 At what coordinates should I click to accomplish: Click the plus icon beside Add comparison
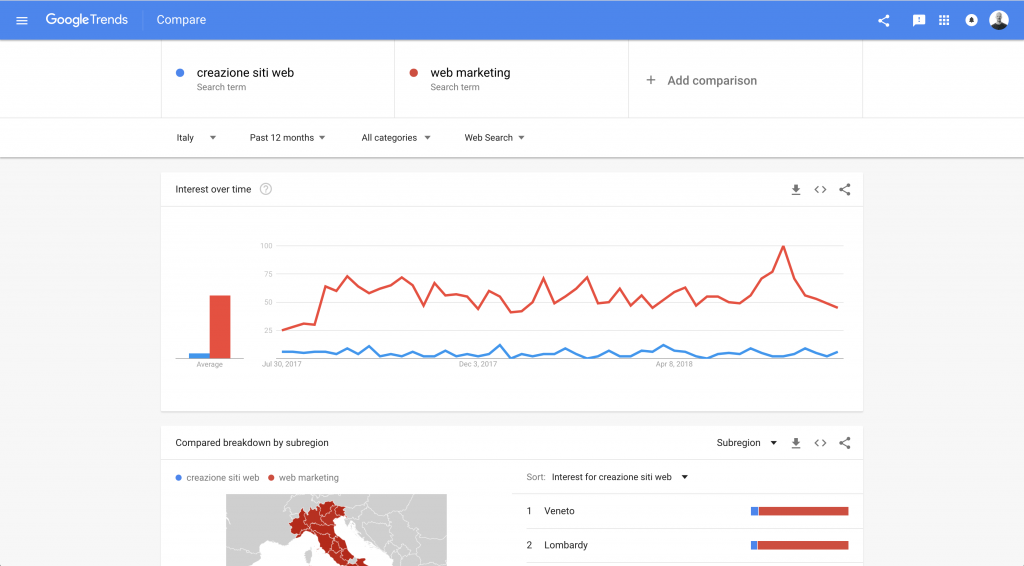pyautogui.click(x=650, y=80)
